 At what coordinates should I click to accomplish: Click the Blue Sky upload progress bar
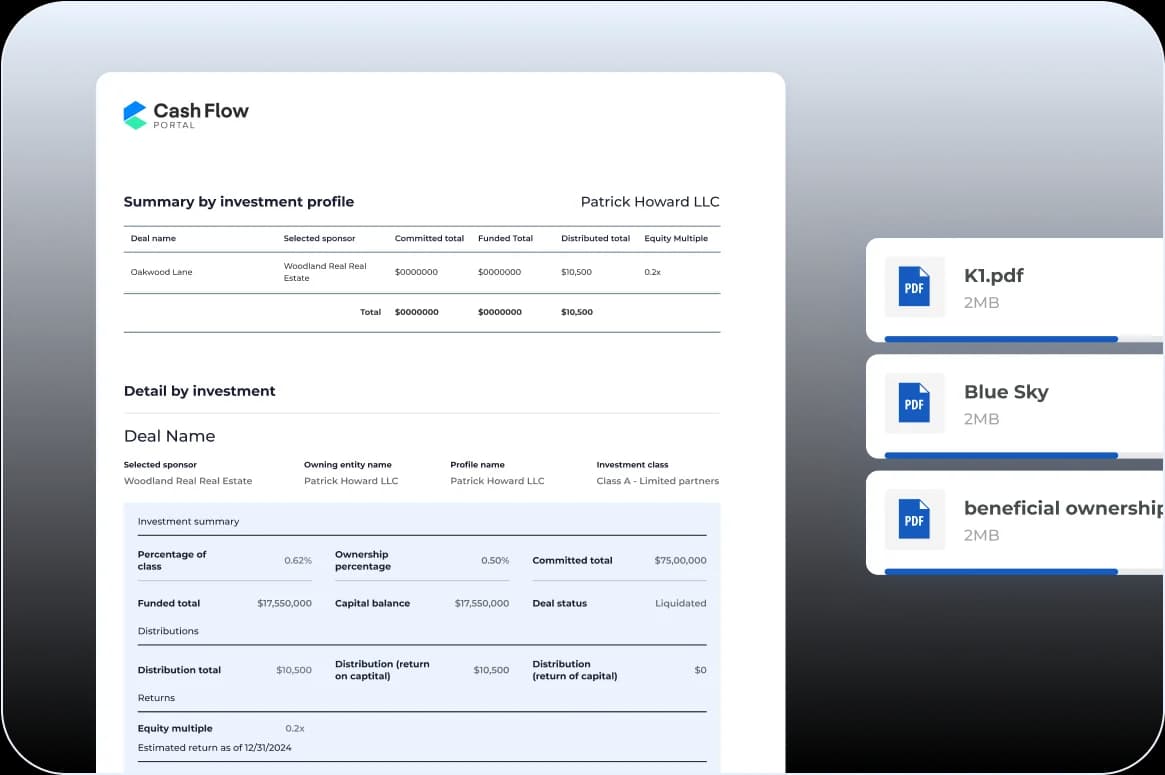[x=1000, y=455]
